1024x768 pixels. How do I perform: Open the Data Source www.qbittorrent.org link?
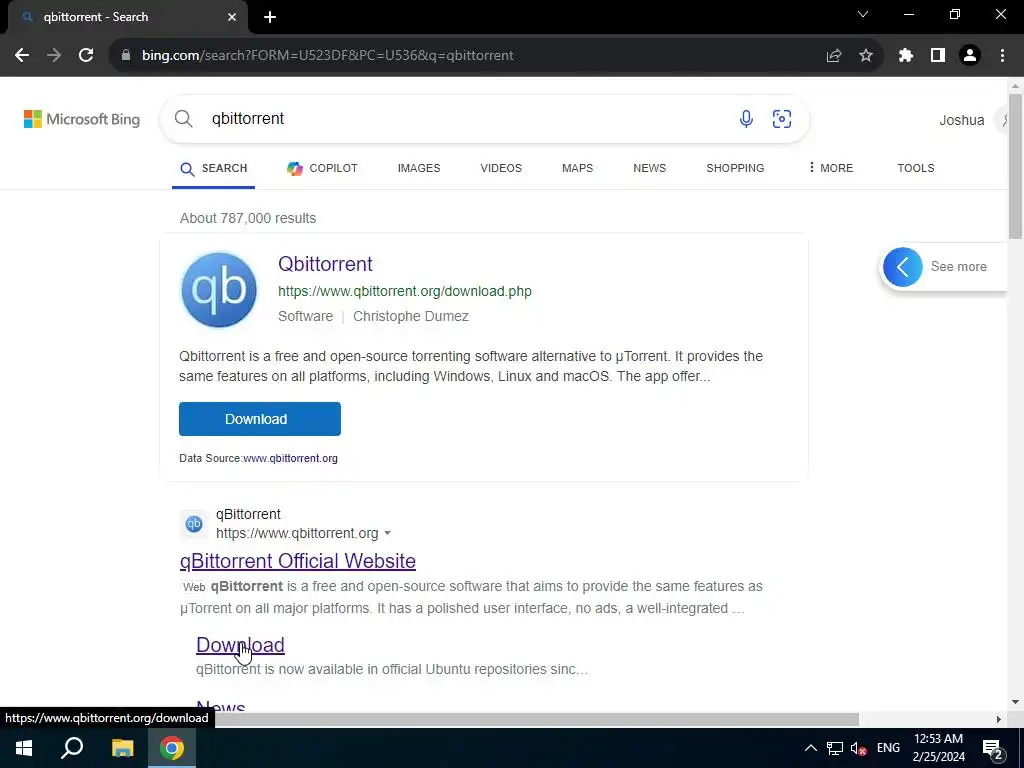pos(290,458)
